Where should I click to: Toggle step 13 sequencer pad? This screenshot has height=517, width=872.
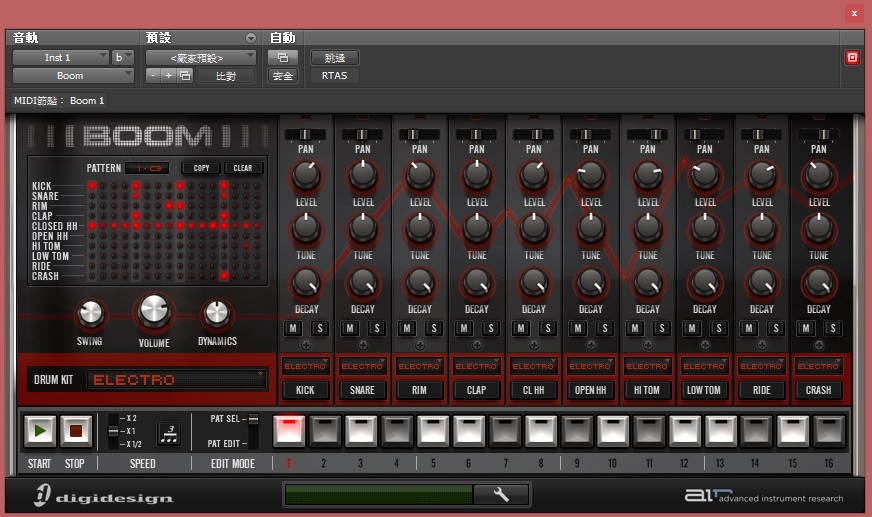(x=720, y=431)
